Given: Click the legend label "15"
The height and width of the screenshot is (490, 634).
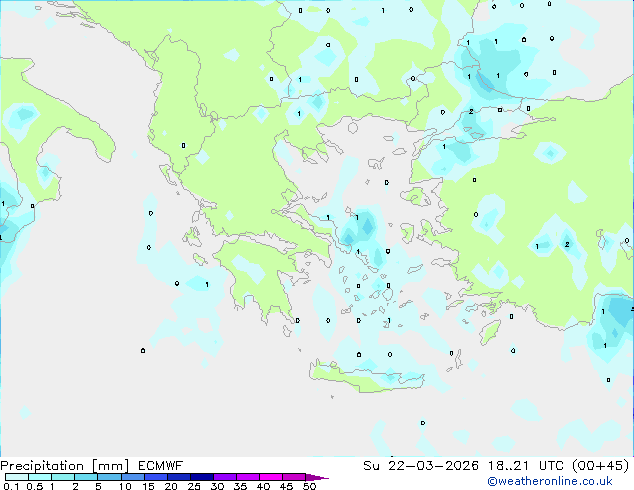Looking at the screenshot, I should 148,486.
